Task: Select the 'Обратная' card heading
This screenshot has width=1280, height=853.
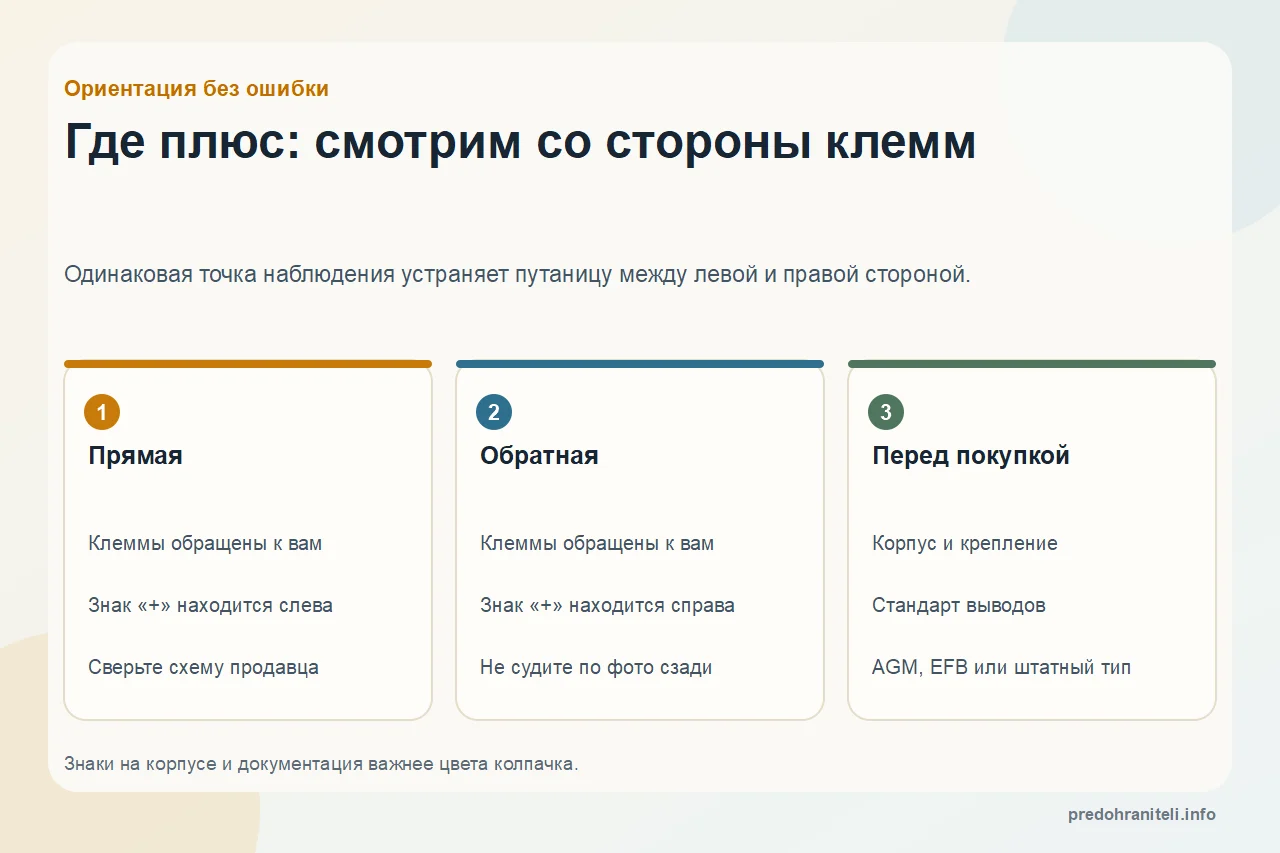Action: pos(539,456)
